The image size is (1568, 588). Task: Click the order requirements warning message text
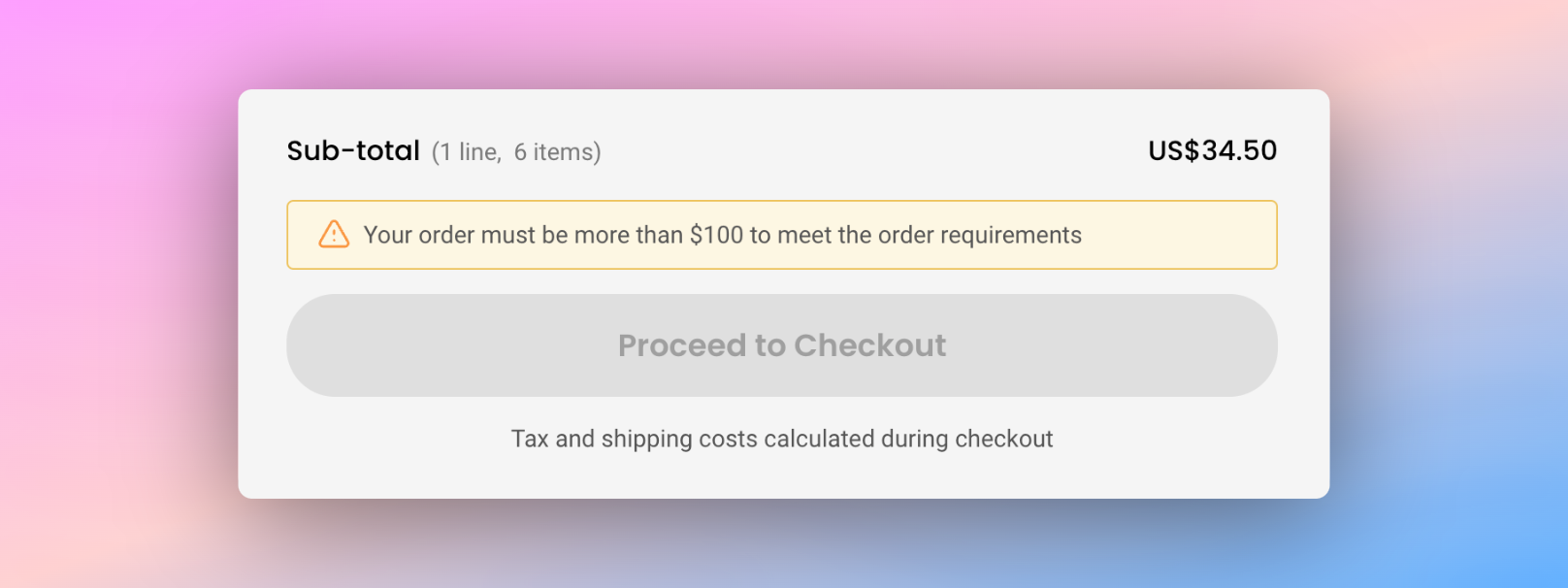click(722, 235)
